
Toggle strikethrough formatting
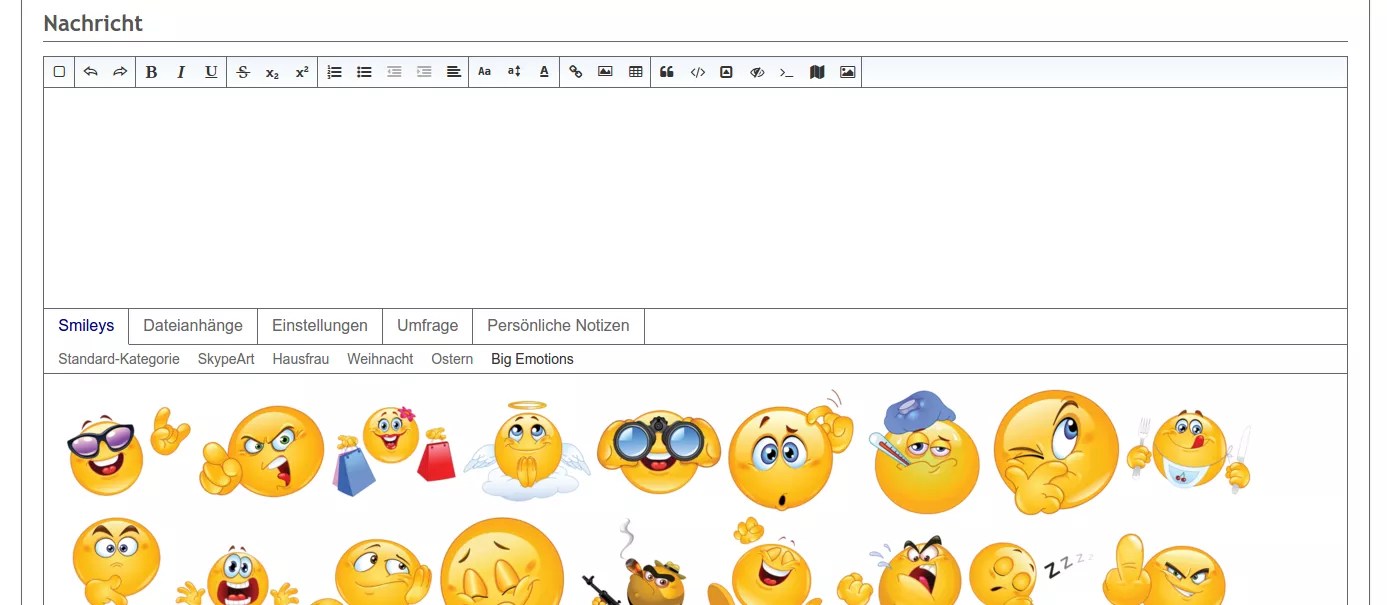pyautogui.click(x=242, y=72)
